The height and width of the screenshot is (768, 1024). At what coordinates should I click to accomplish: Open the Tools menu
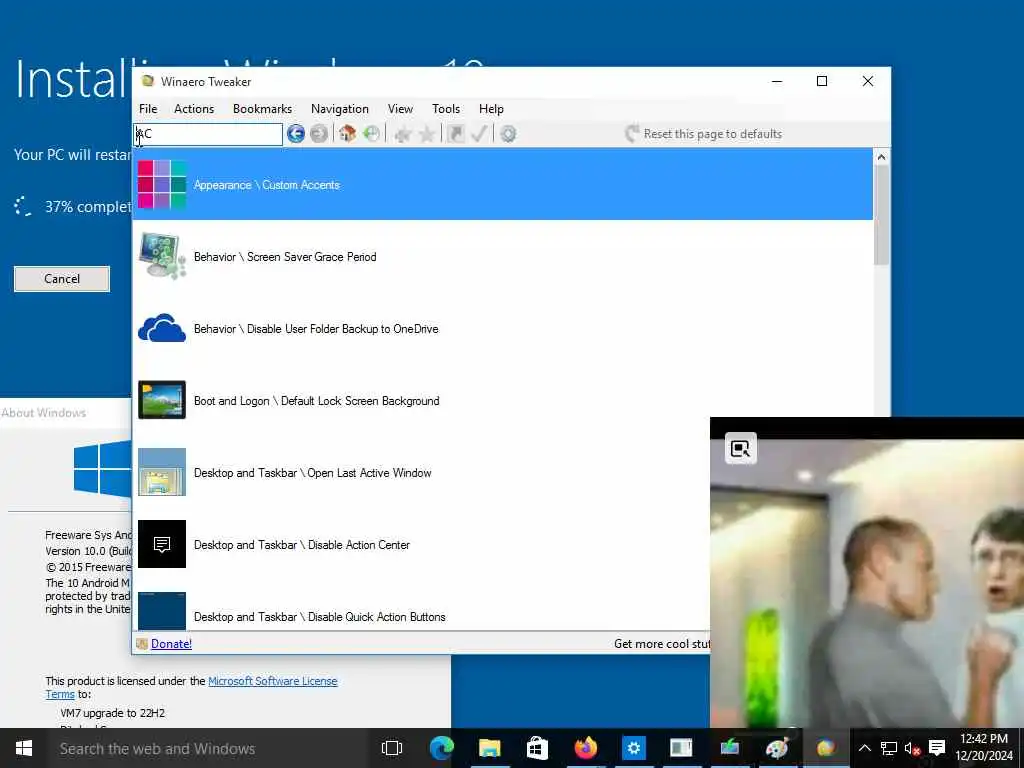click(x=446, y=109)
